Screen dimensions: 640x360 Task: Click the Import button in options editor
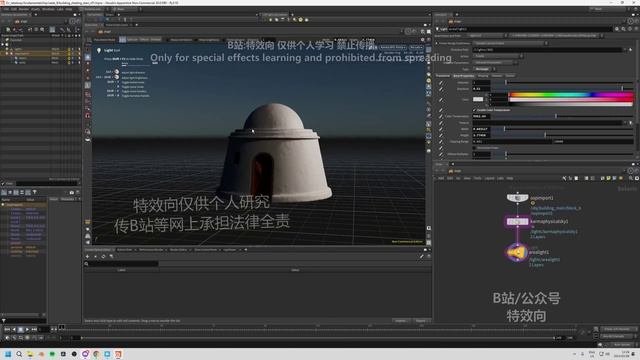pos(400,321)
